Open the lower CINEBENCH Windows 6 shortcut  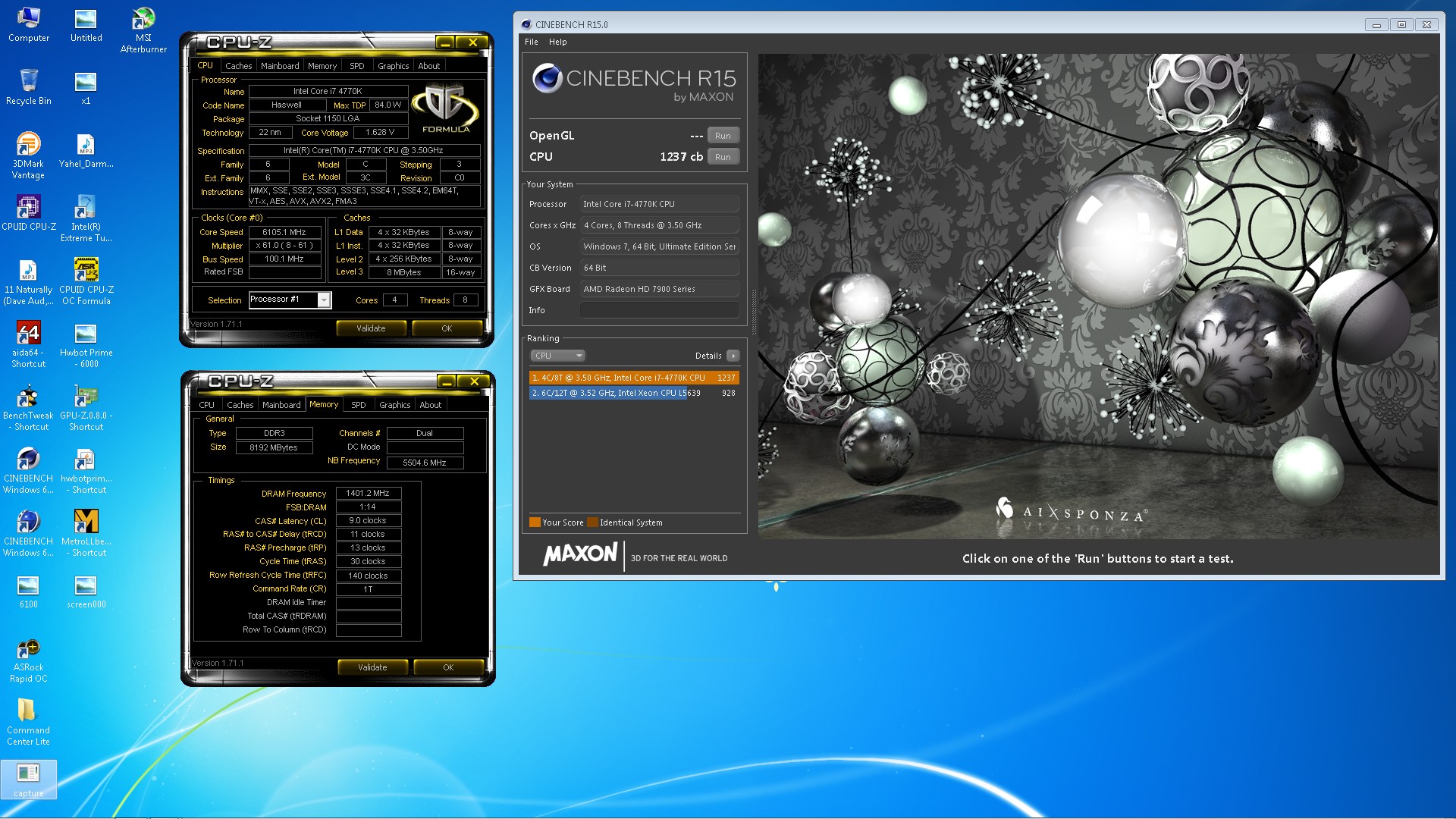click(28, 533)
